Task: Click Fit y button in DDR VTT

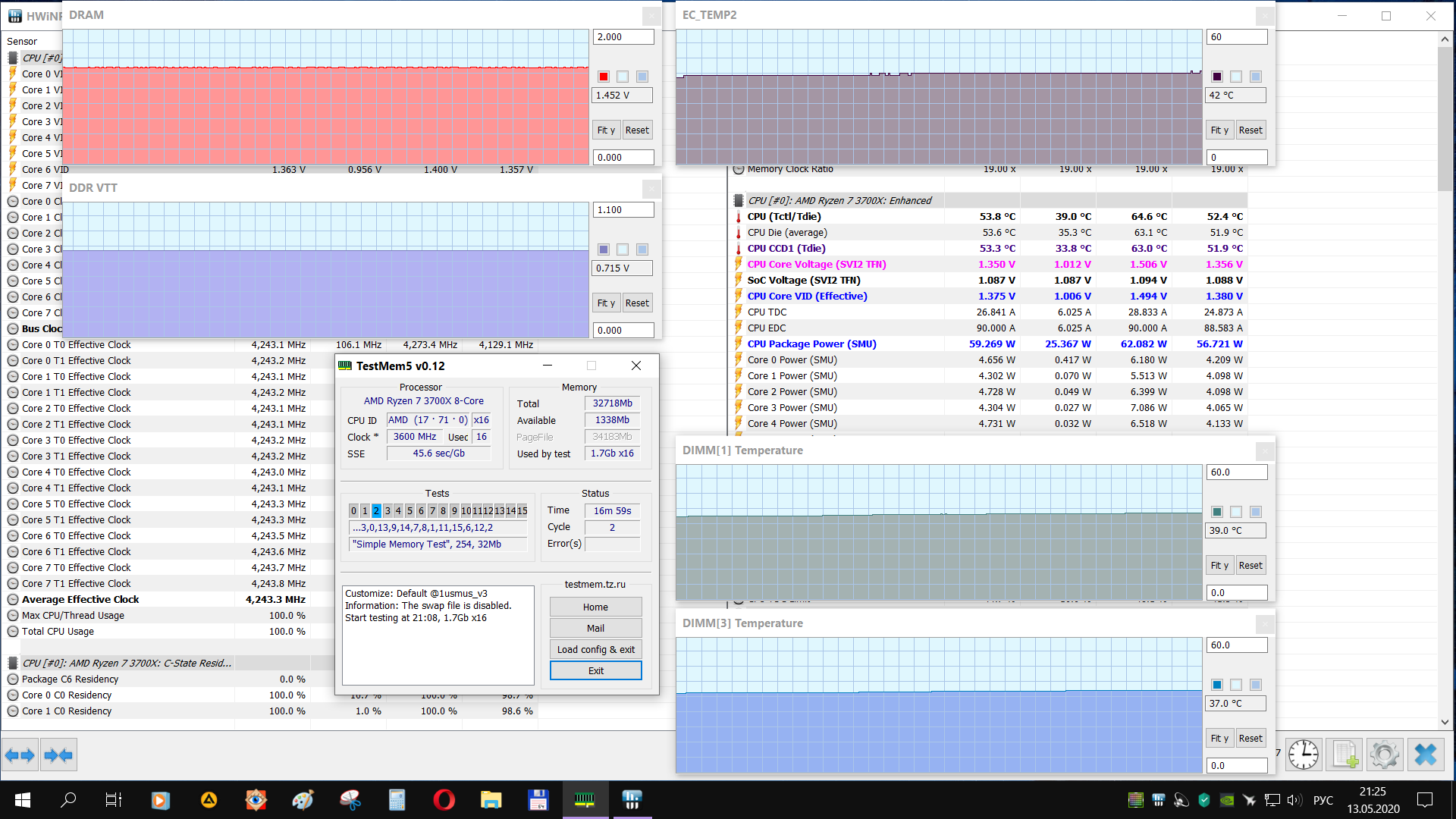Action: pos(606,303)
